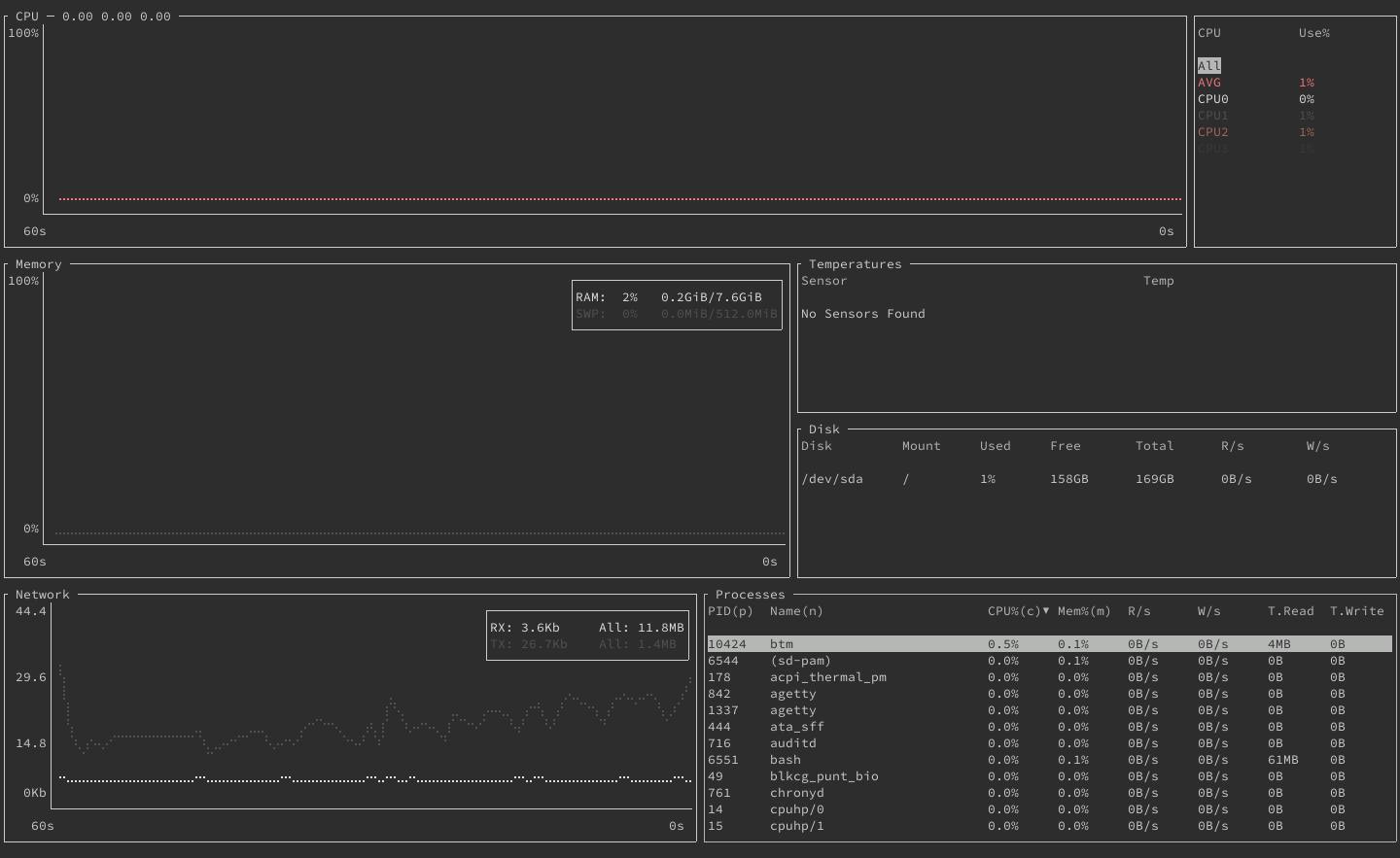Select CPU2 in the CPU legend
Image resolution: width=1400 pixels, height=858 pixels.
click(1212, 131)
